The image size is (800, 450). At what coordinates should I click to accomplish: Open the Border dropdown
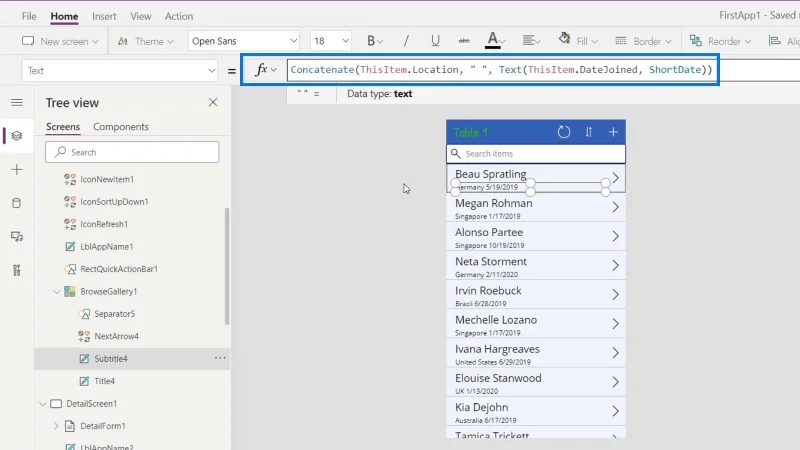click(643, 41)
